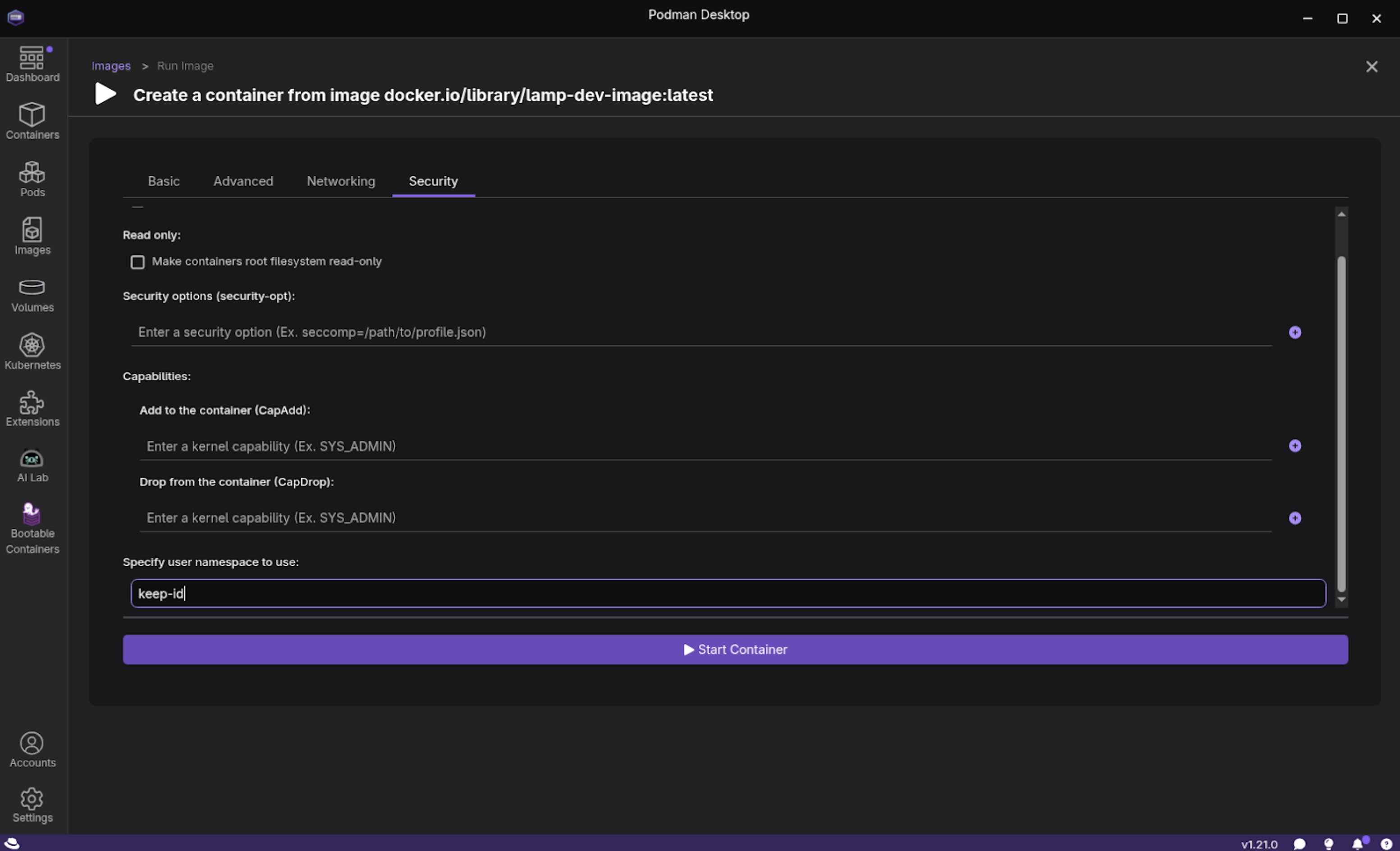Click the CapAdd kernel capability field
1400x851 pixels.
coord(705,447)
